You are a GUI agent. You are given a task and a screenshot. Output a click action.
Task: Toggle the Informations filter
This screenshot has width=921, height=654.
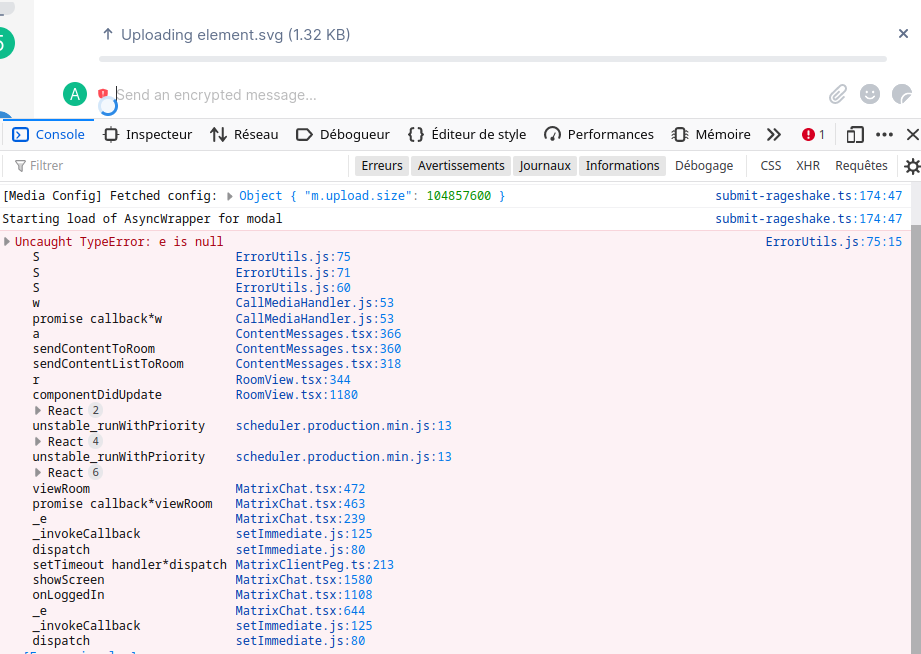pos(623,166)
